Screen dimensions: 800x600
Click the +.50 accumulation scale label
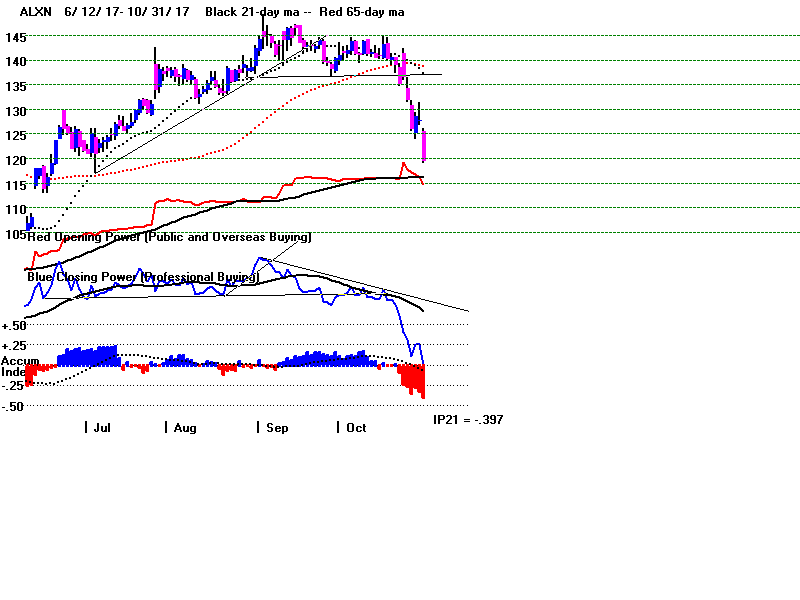pyautogui.click(x=14, y=326)
